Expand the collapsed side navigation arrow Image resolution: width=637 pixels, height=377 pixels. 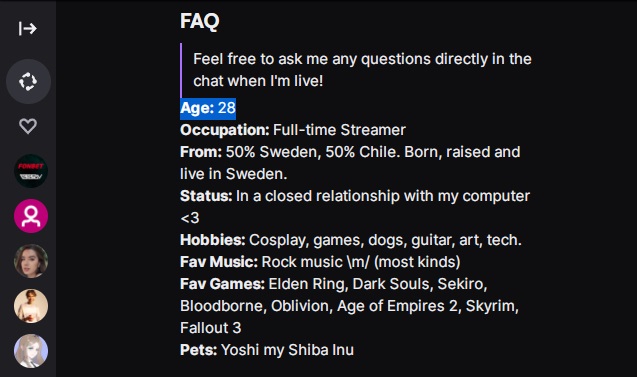28,28
